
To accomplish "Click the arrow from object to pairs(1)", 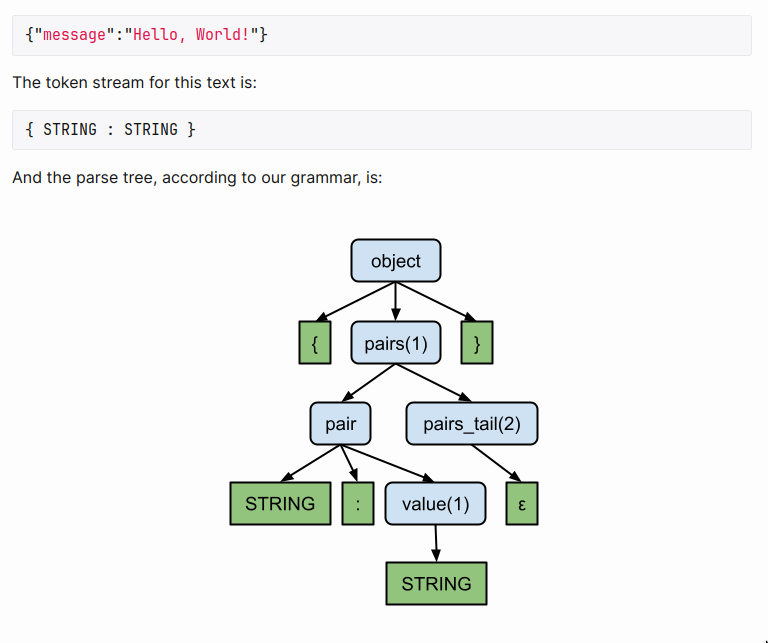I will 395,300.
